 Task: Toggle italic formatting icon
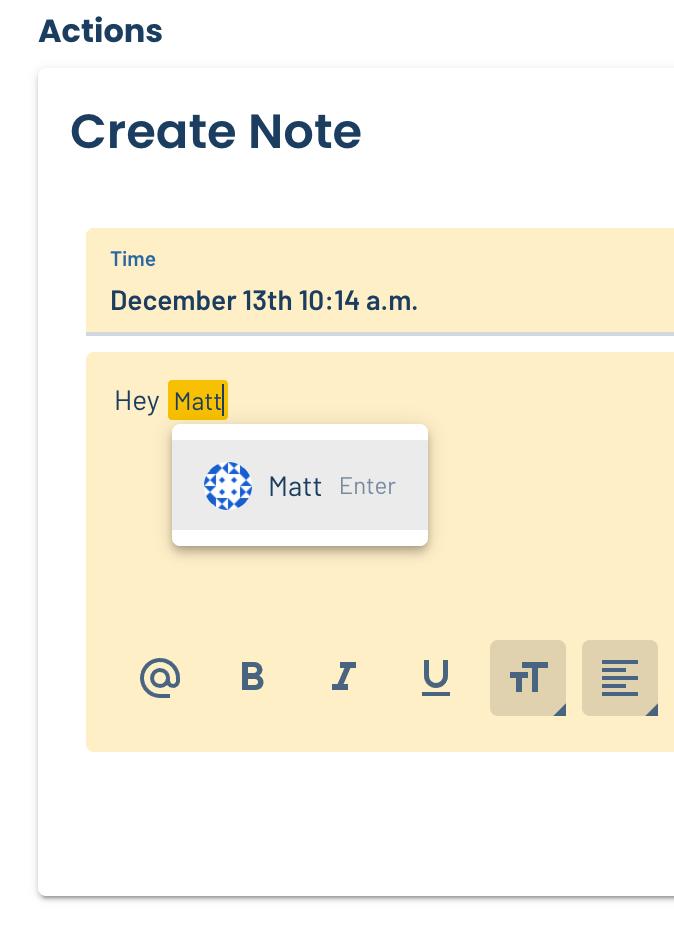pos(344,677)
